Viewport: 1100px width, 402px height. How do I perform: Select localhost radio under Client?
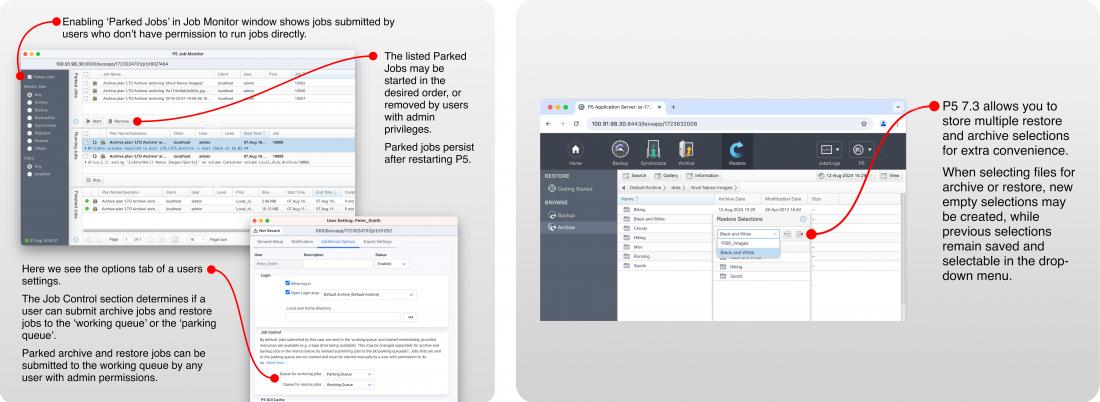pyautogui.click(x=29, y=173)
